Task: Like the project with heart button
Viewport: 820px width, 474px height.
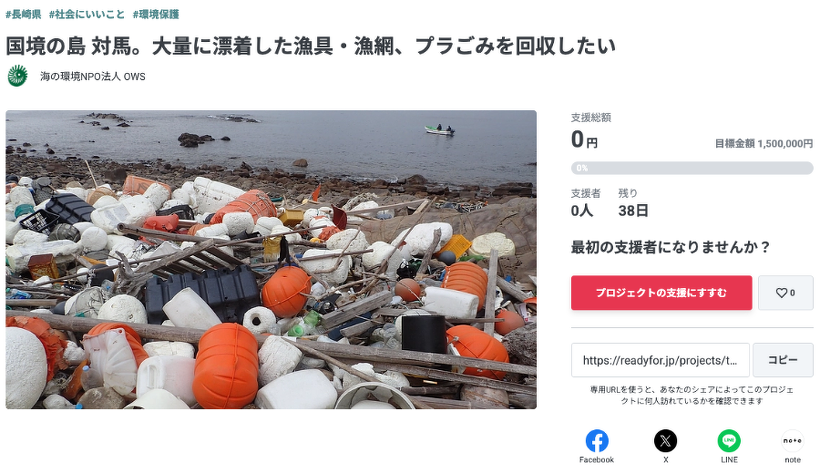Action: (x=785, y=293)
